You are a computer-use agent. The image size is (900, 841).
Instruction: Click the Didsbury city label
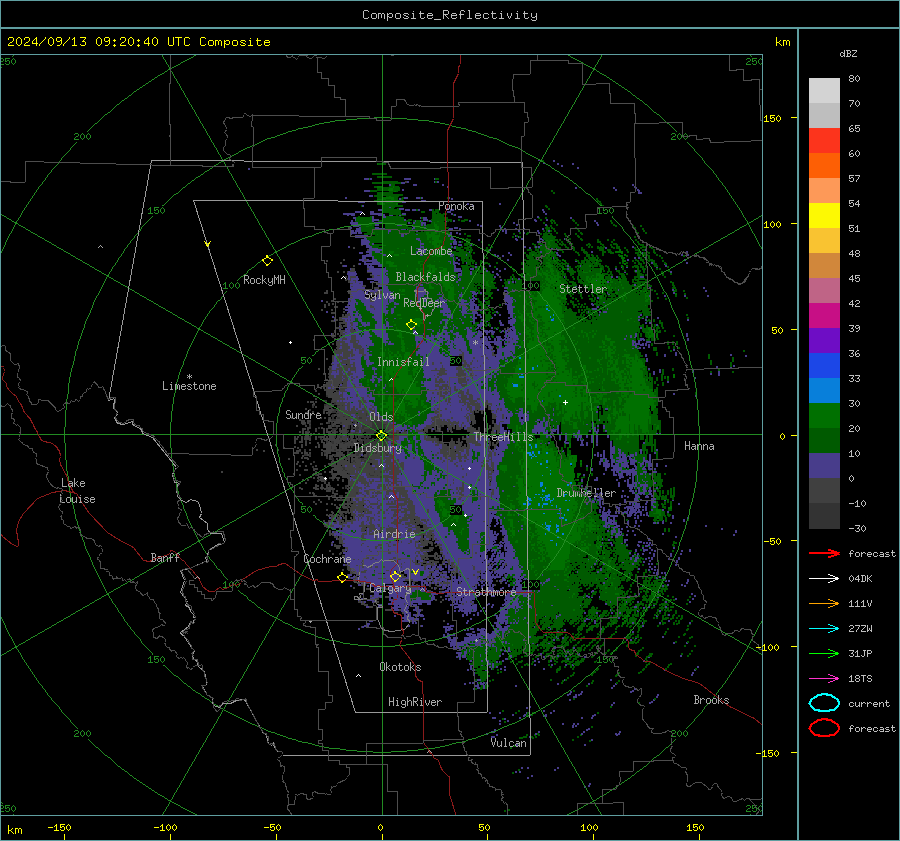(x=378, y=448)
